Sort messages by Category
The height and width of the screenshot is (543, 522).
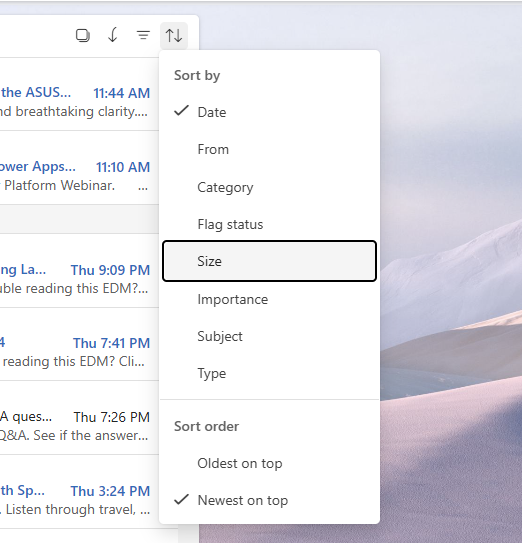click(x=269, y=187)
